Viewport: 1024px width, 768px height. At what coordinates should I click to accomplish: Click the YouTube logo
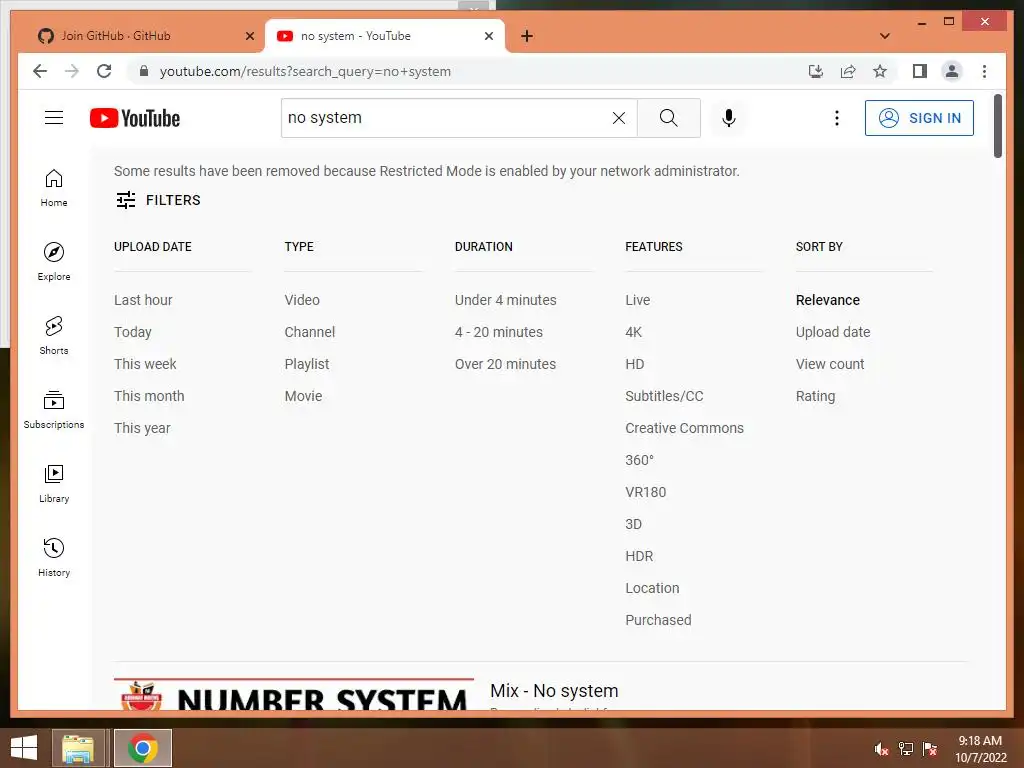click(135, 118)
